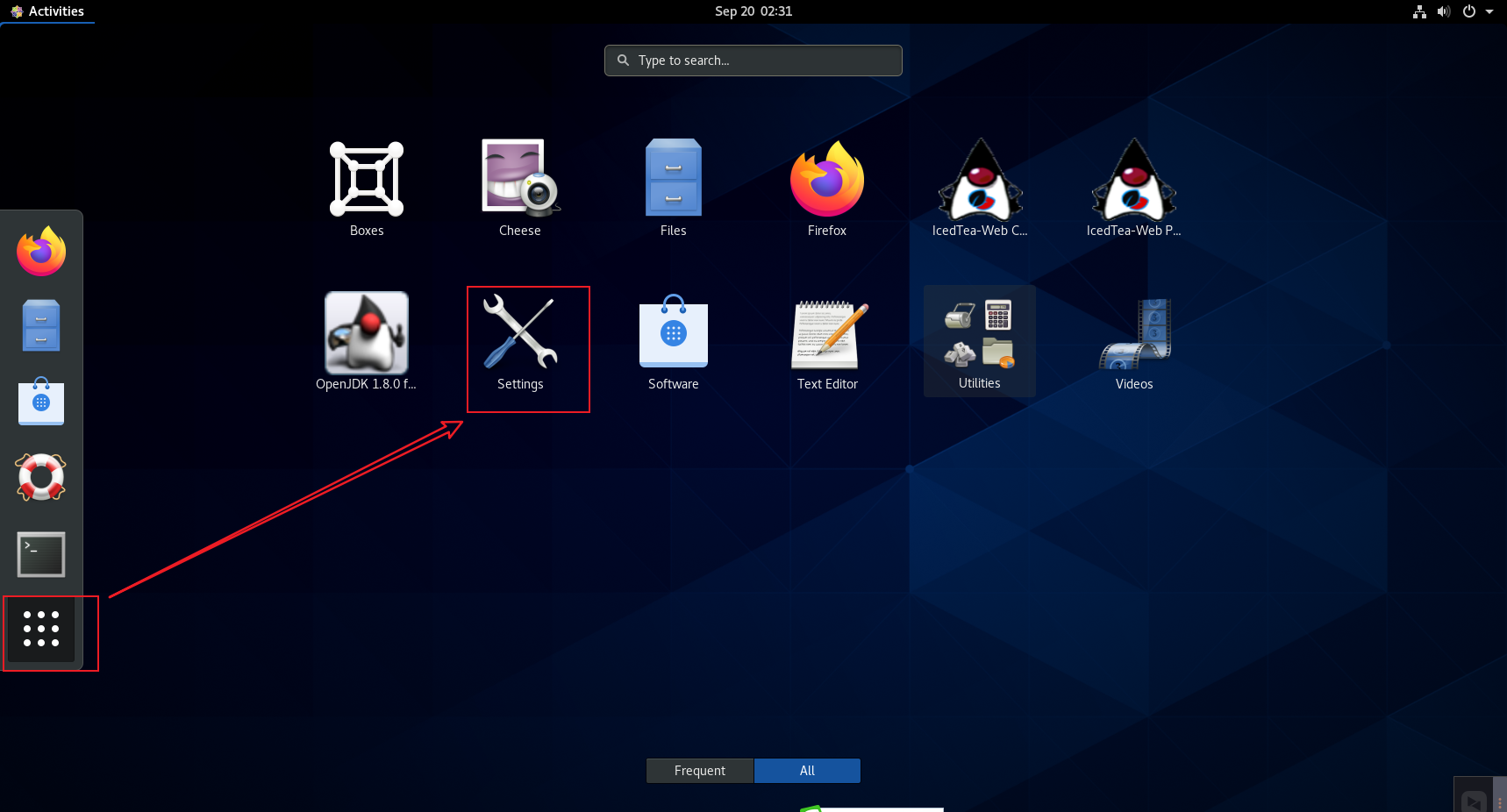The image size is (1507, 812).
Task: Click the Software bag icon in the dock
Action: [41, 401]
